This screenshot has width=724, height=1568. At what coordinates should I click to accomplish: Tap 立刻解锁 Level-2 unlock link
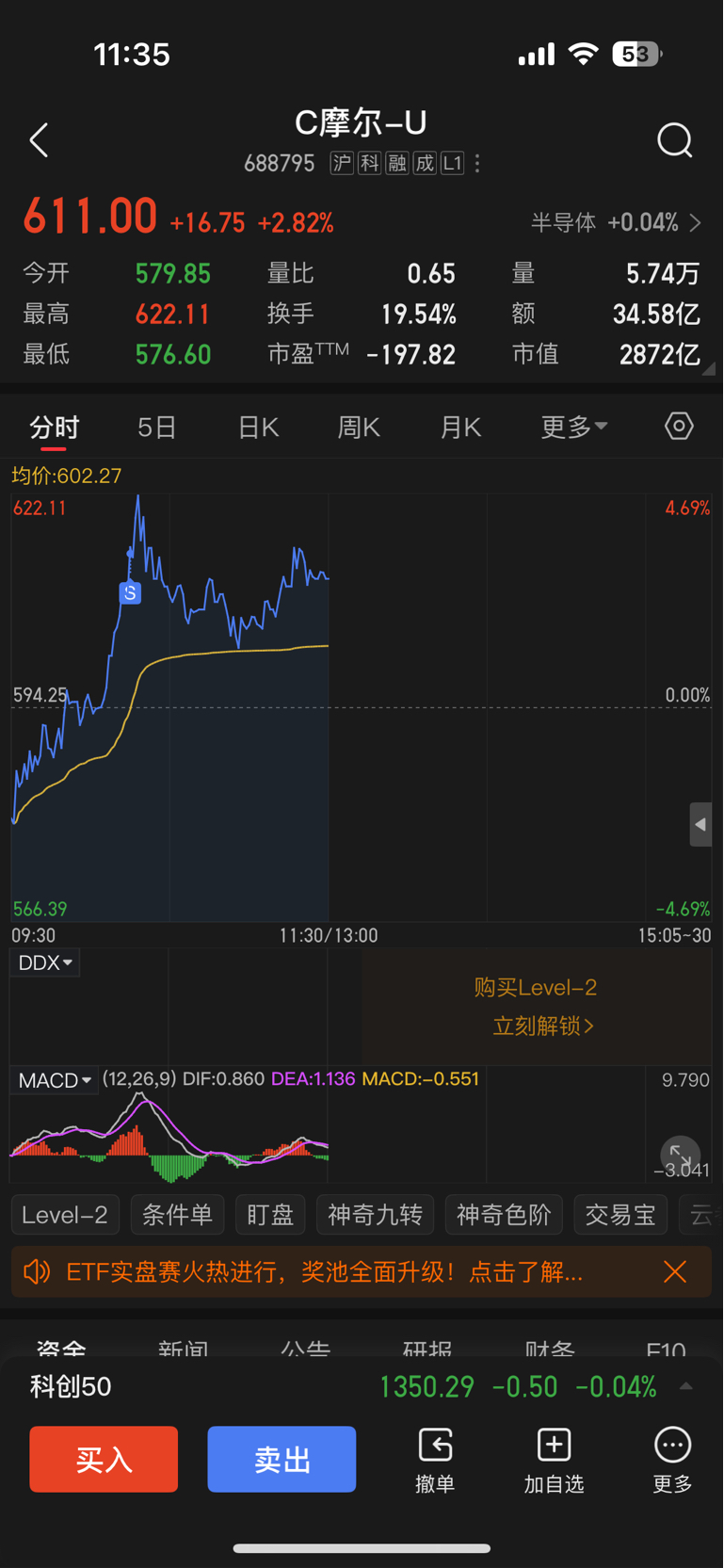tap(543, 1026)
